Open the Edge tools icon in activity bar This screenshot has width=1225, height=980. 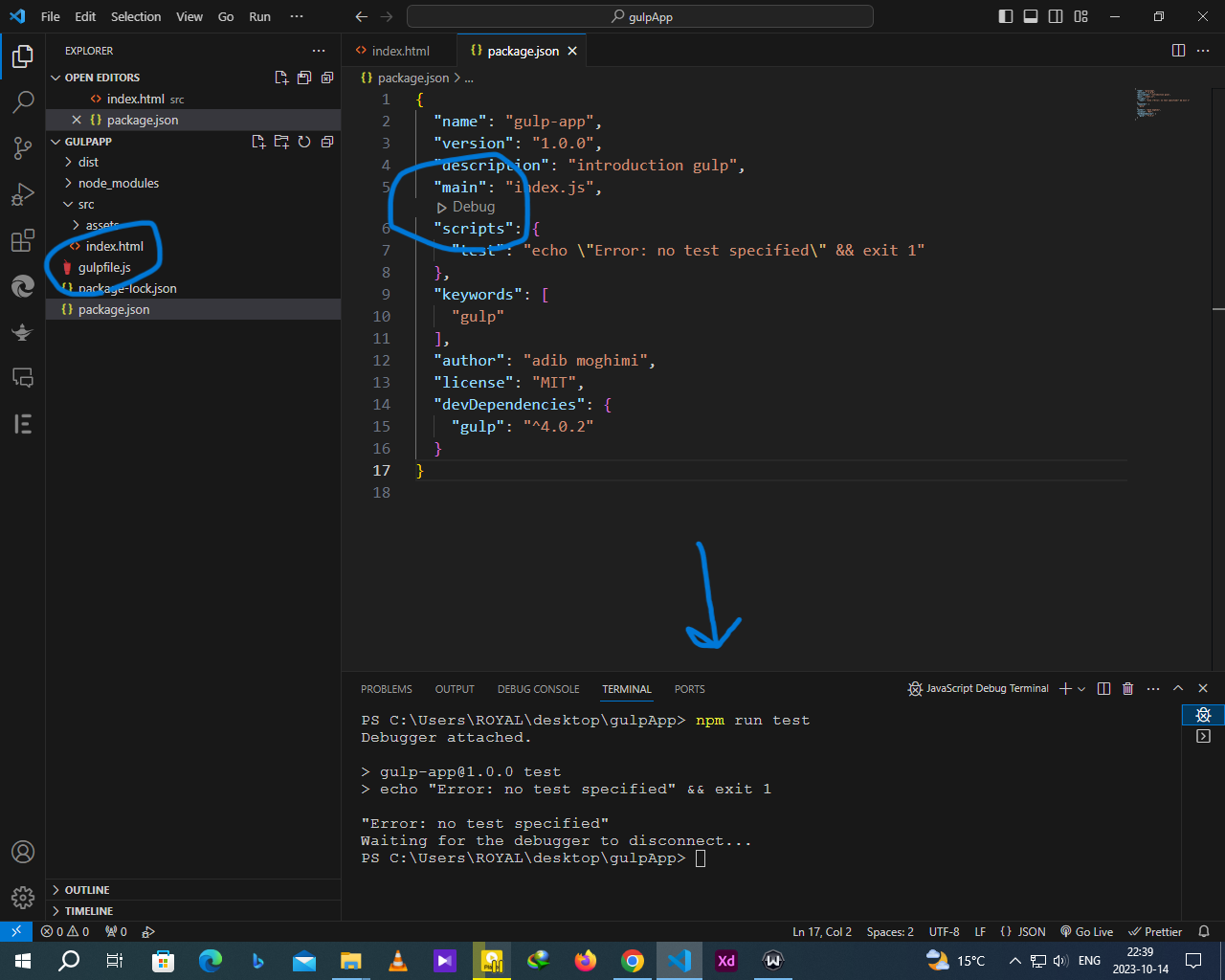tap(23, 285)
